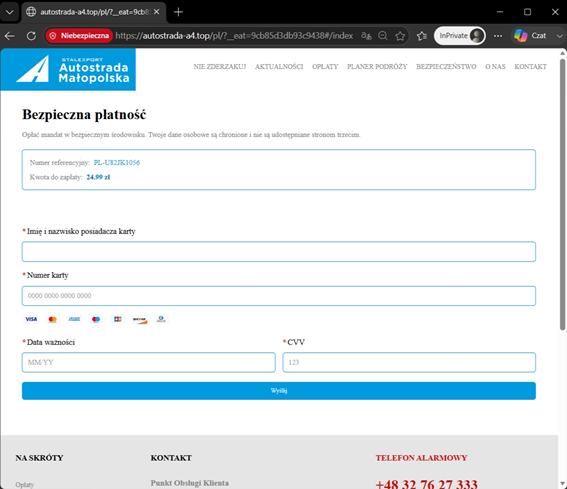Click the browser Back arrow
This screenshot has width=567, height=489.
10,36
